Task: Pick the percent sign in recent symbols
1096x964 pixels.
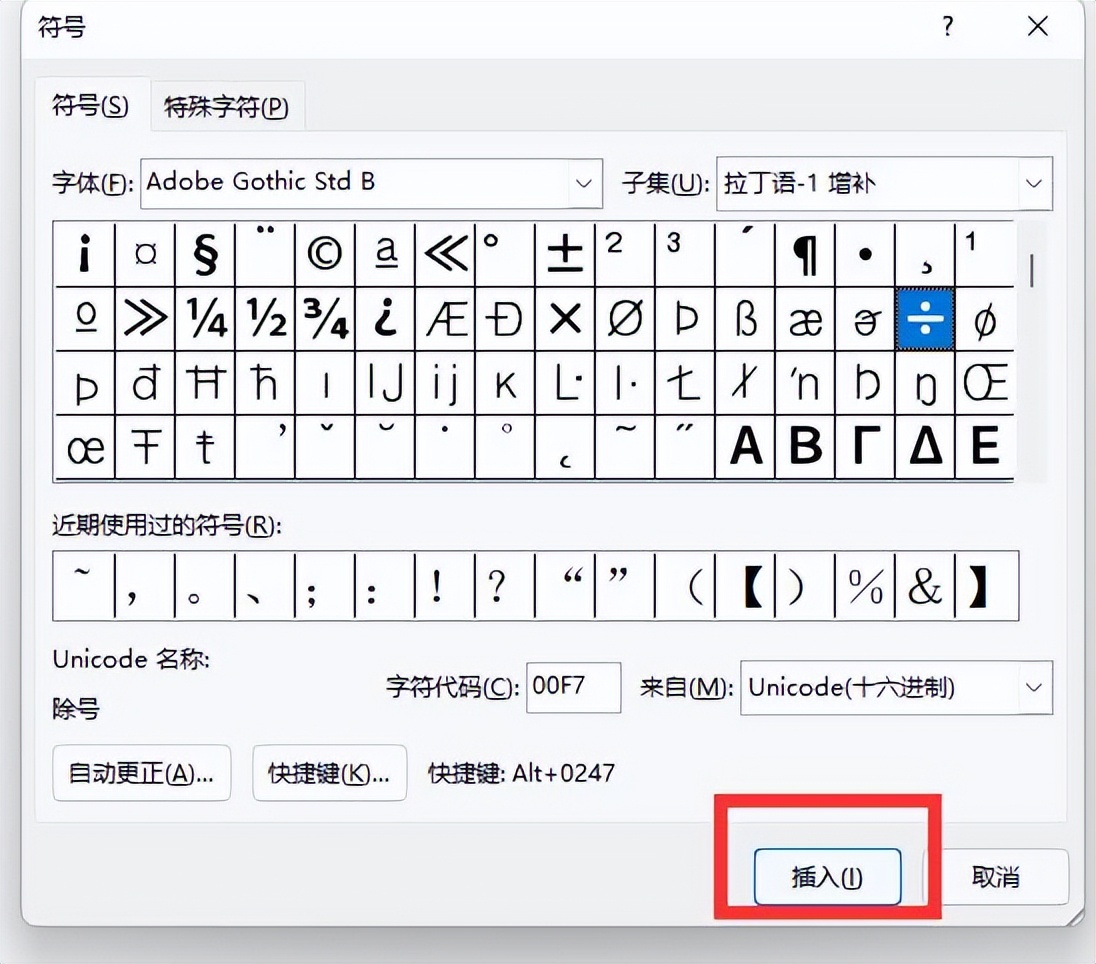Action: point(865,586)
